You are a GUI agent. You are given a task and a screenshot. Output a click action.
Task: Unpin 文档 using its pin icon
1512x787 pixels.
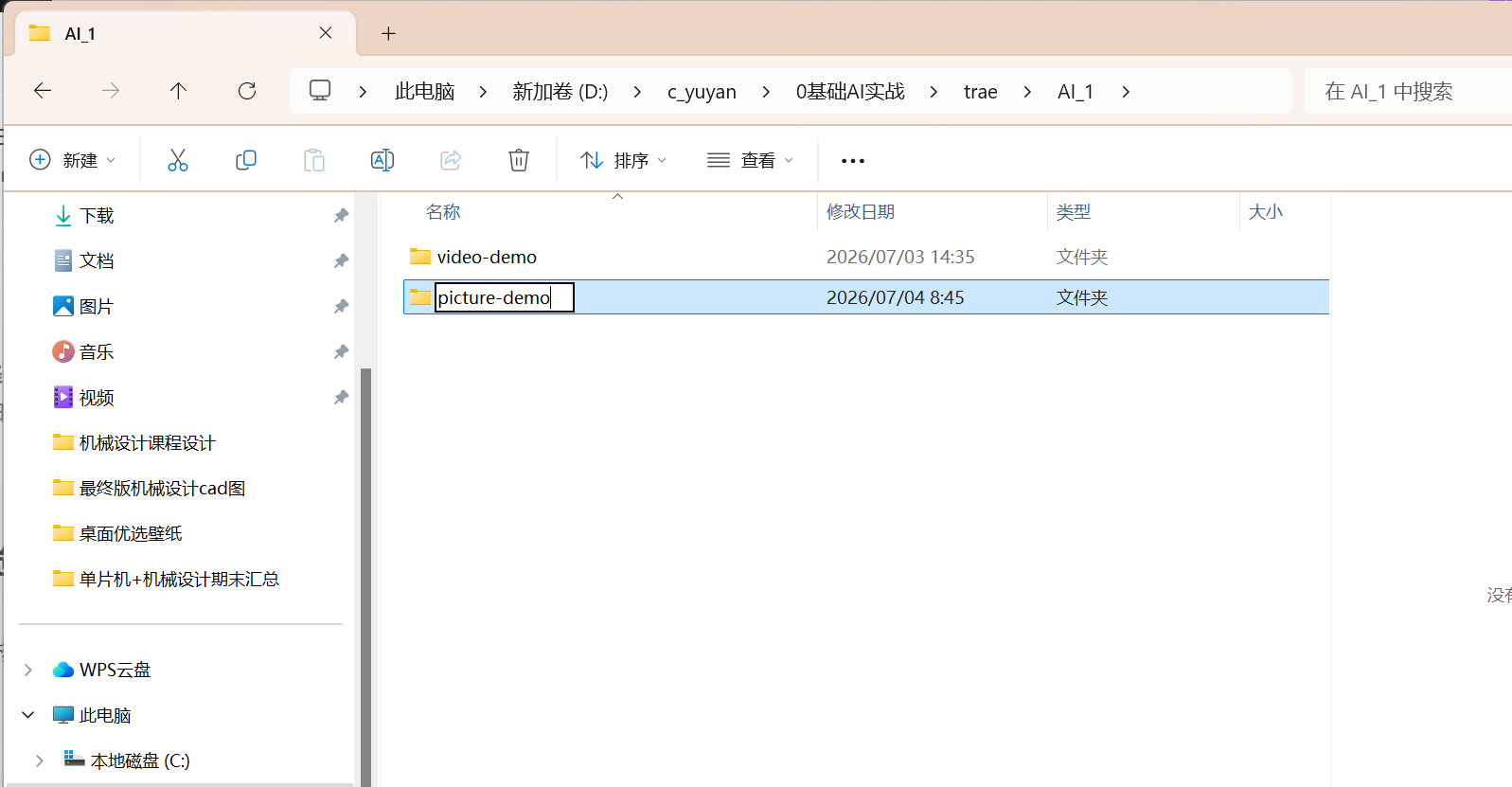pos(341,261)
